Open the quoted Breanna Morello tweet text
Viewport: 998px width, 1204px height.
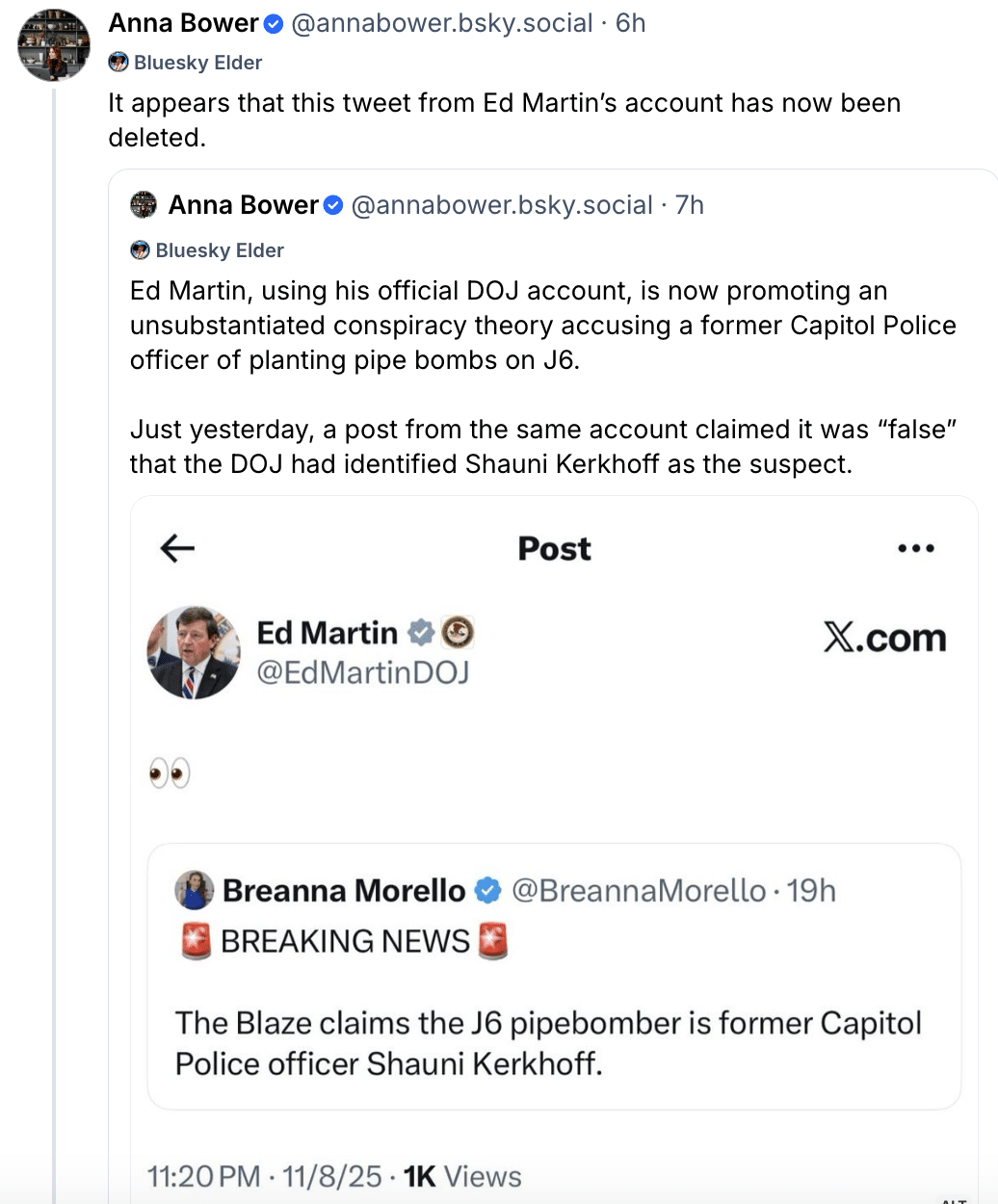pyautogui.click(x=547, y=1042)
